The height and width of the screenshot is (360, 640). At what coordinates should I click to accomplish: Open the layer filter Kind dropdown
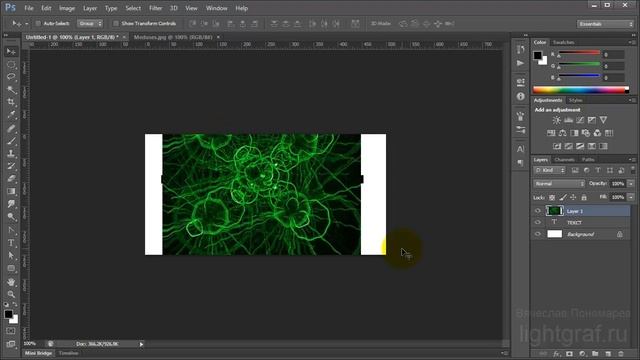[550, 170]
